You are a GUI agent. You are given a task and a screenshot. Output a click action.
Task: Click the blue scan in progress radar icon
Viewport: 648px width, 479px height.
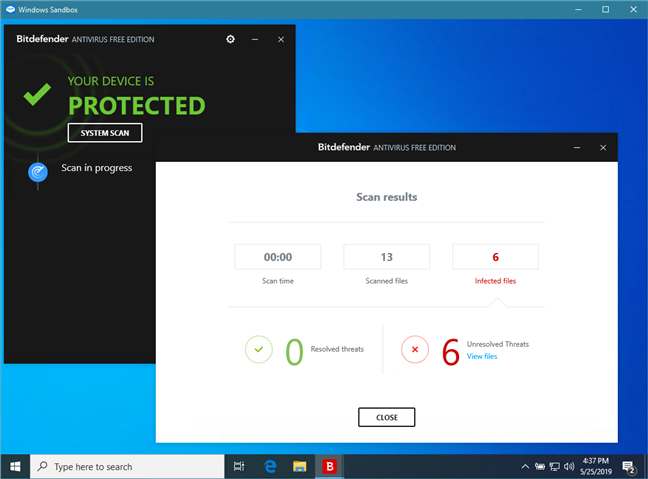pos(38,172)
